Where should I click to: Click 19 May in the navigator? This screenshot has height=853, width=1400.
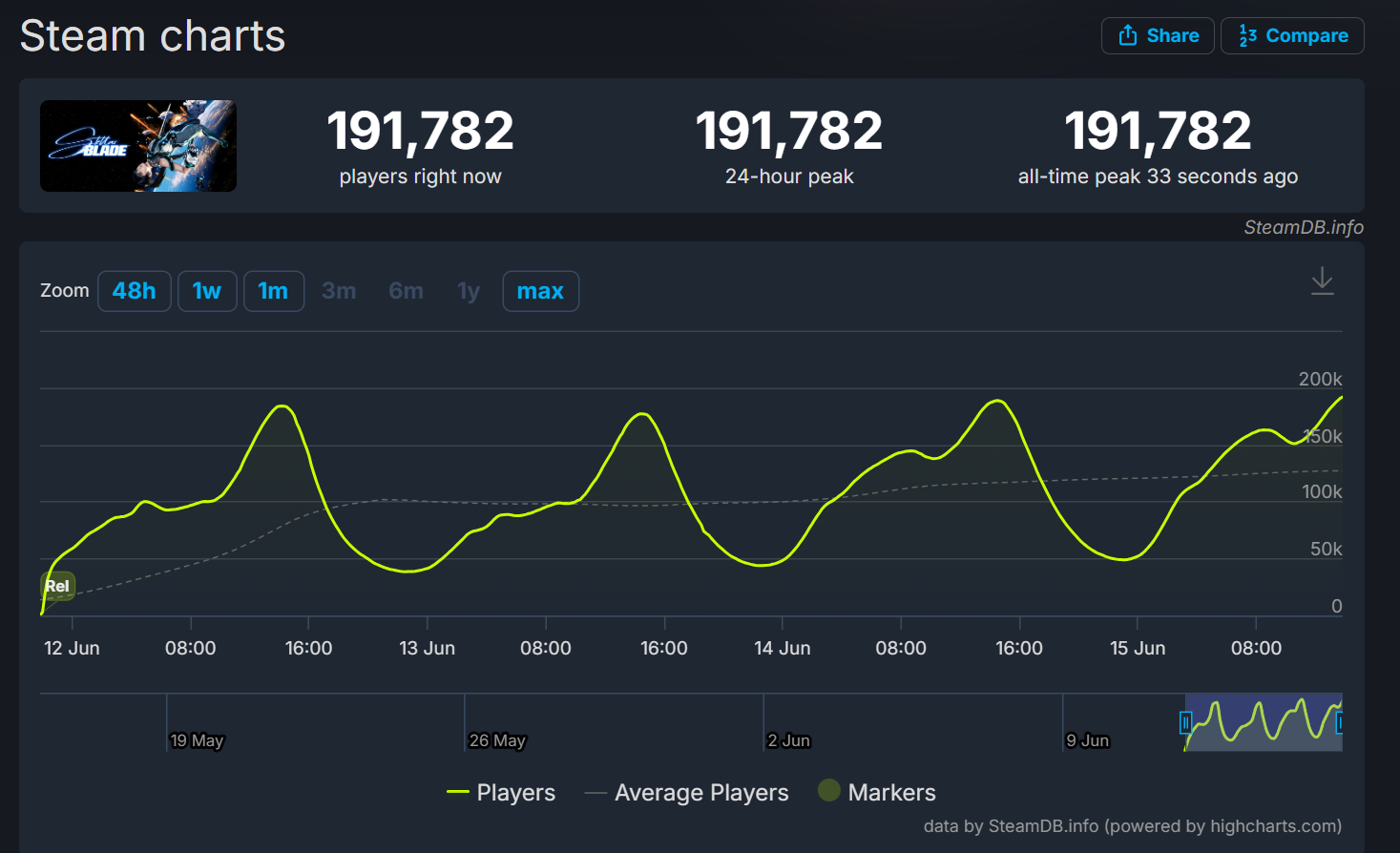[197, 740]
